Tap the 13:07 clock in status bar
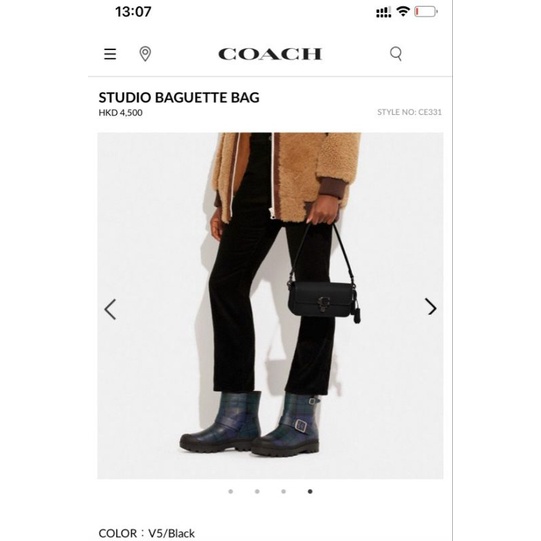The height and width of the screenshot is (541, 541). pos(133,12)
